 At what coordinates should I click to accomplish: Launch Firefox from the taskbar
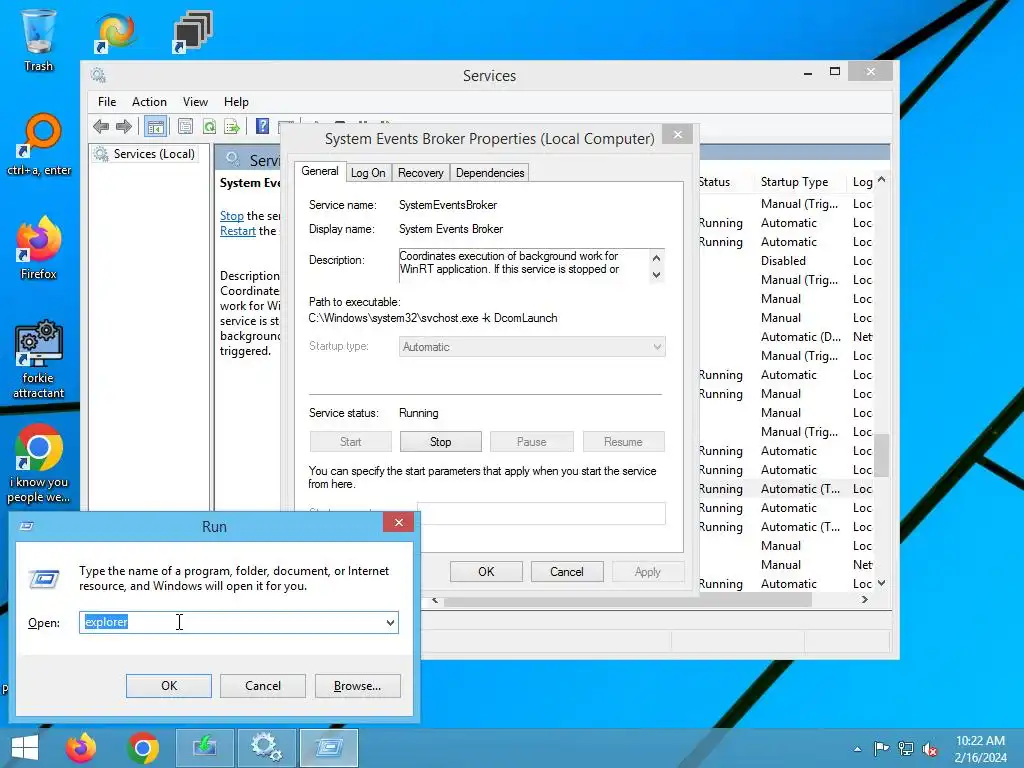pos(81,748)
